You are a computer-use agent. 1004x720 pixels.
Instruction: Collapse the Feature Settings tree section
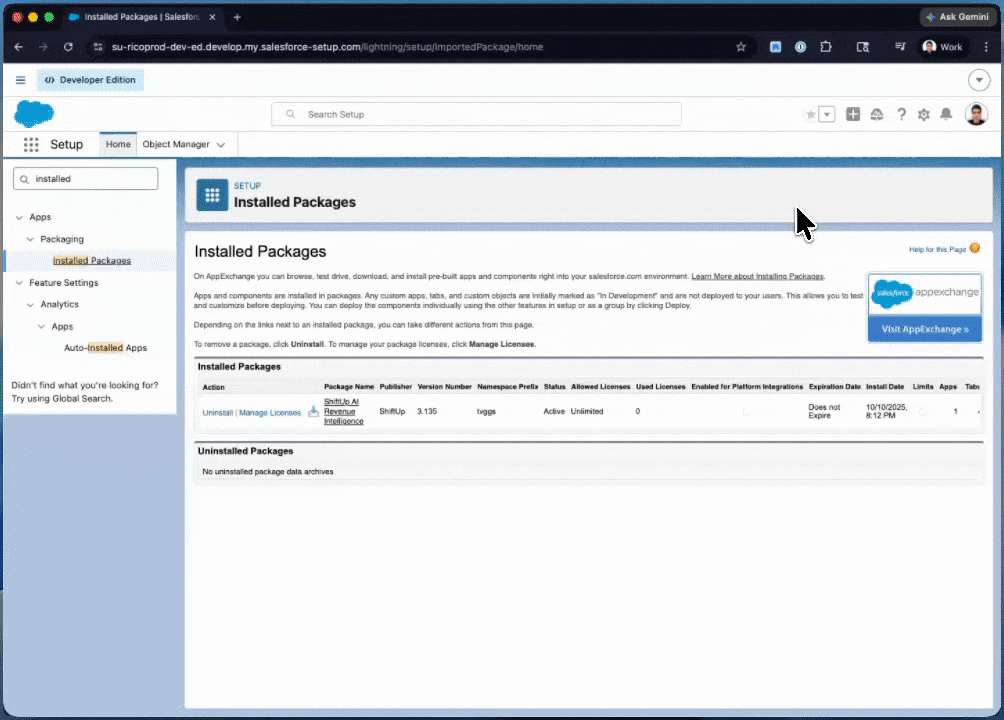click(x=19, y=282)
